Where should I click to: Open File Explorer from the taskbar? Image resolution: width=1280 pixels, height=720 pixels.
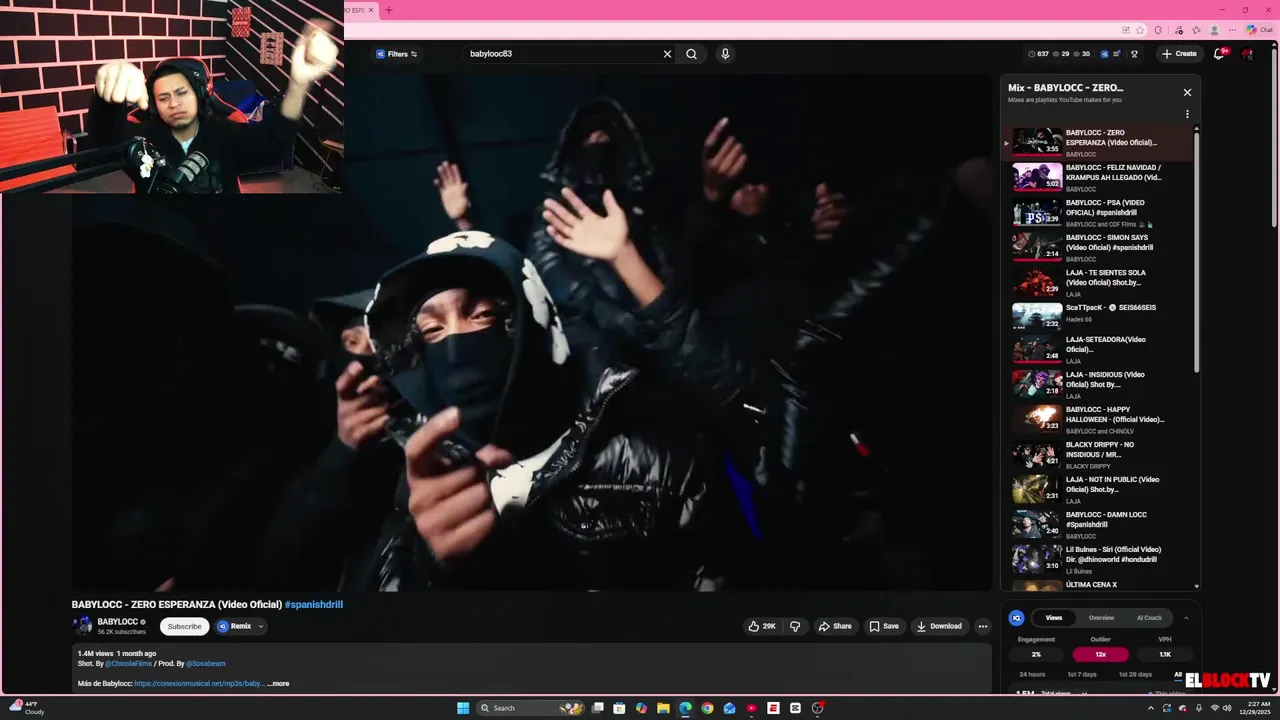[663, 708]
